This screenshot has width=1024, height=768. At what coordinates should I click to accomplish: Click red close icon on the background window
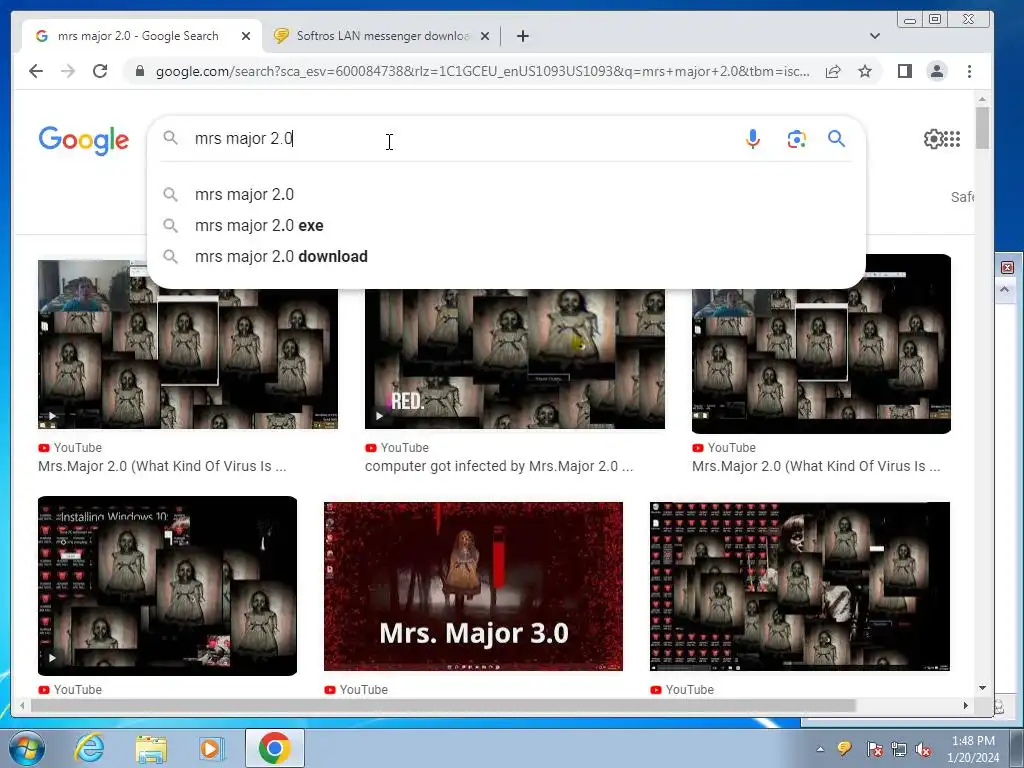[x=1008, y=268]
